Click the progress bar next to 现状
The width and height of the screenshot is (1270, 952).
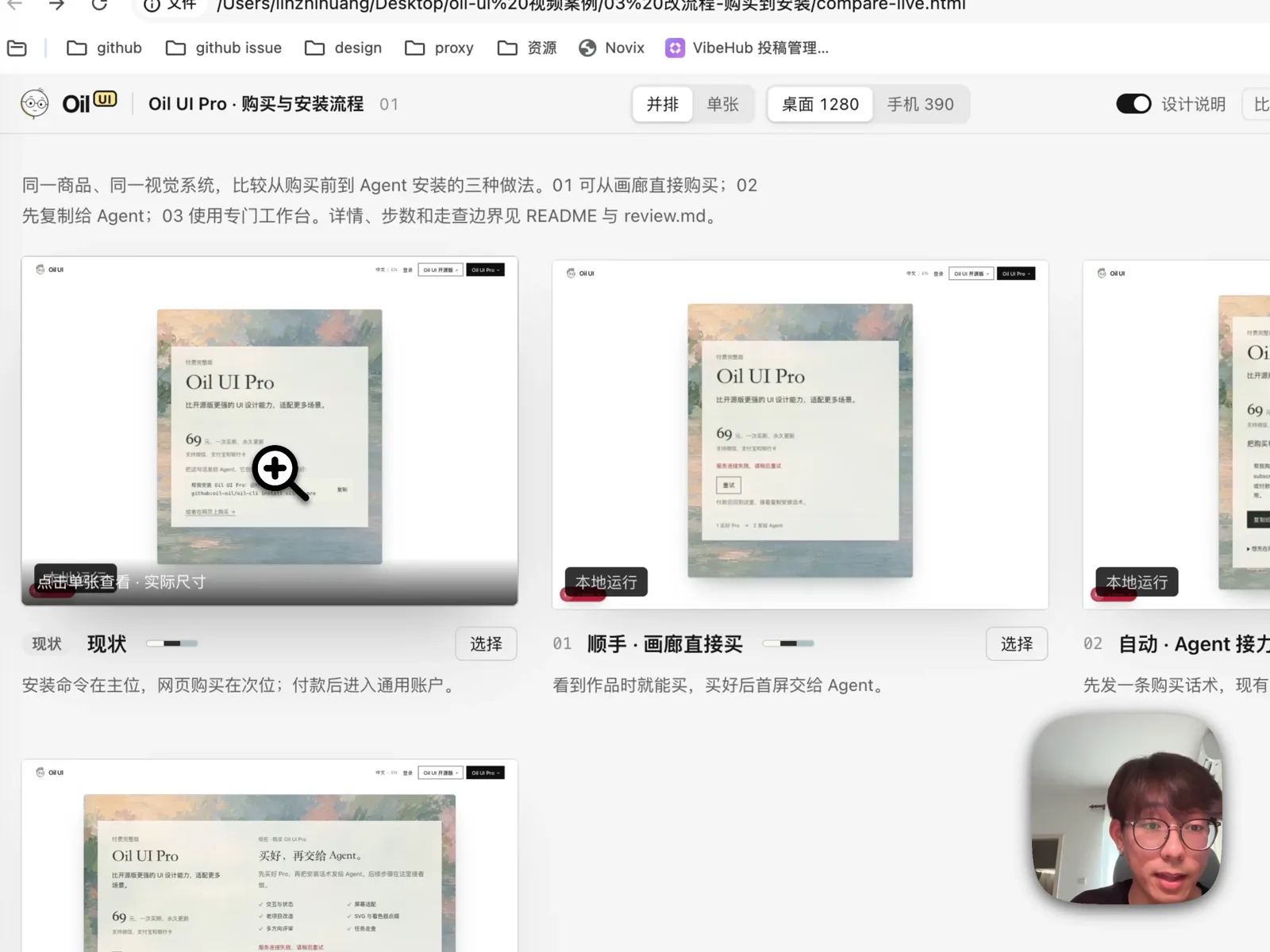[172, 643]
